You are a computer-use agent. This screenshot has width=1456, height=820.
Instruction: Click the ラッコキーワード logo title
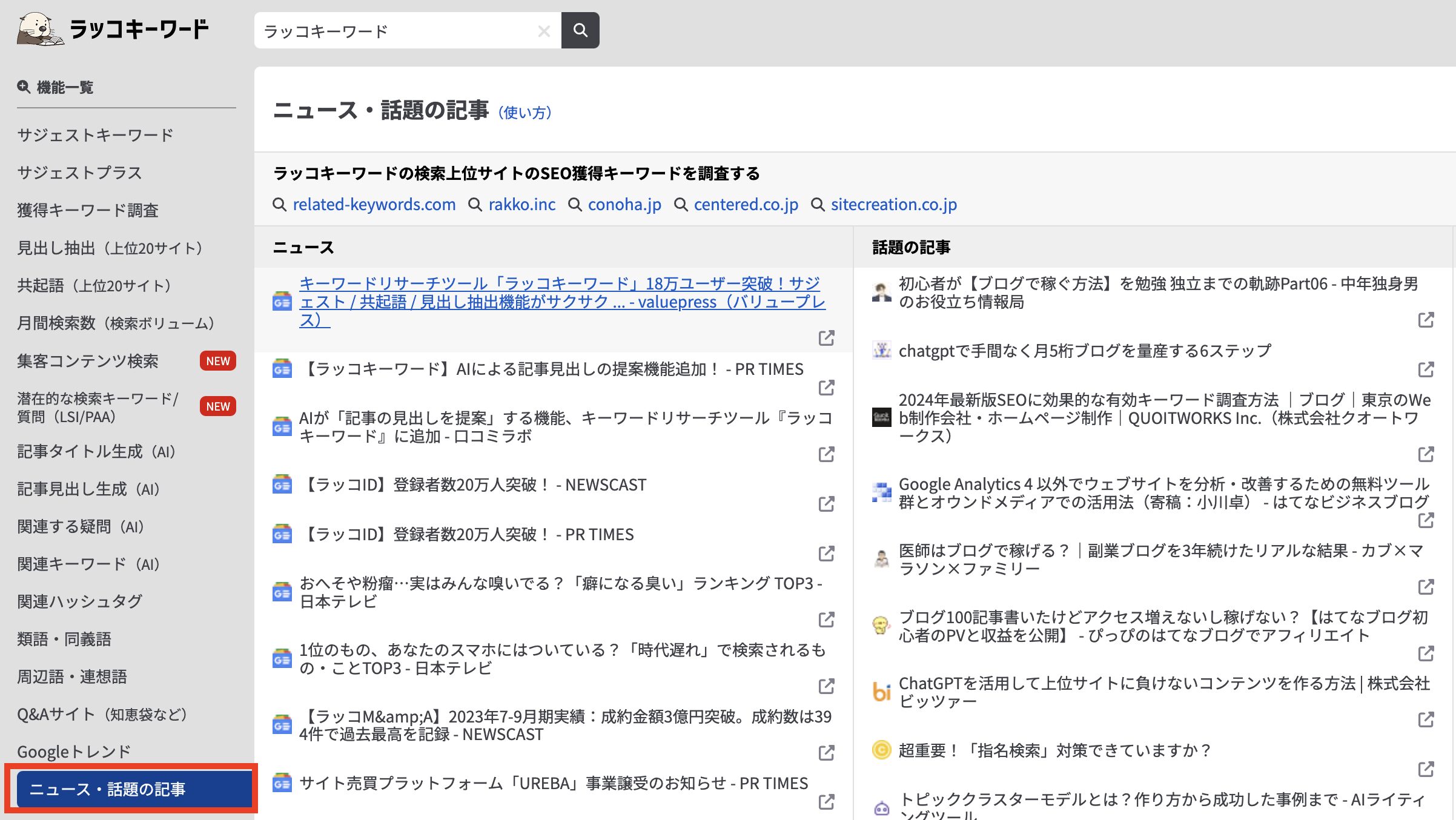coord(139,29)
